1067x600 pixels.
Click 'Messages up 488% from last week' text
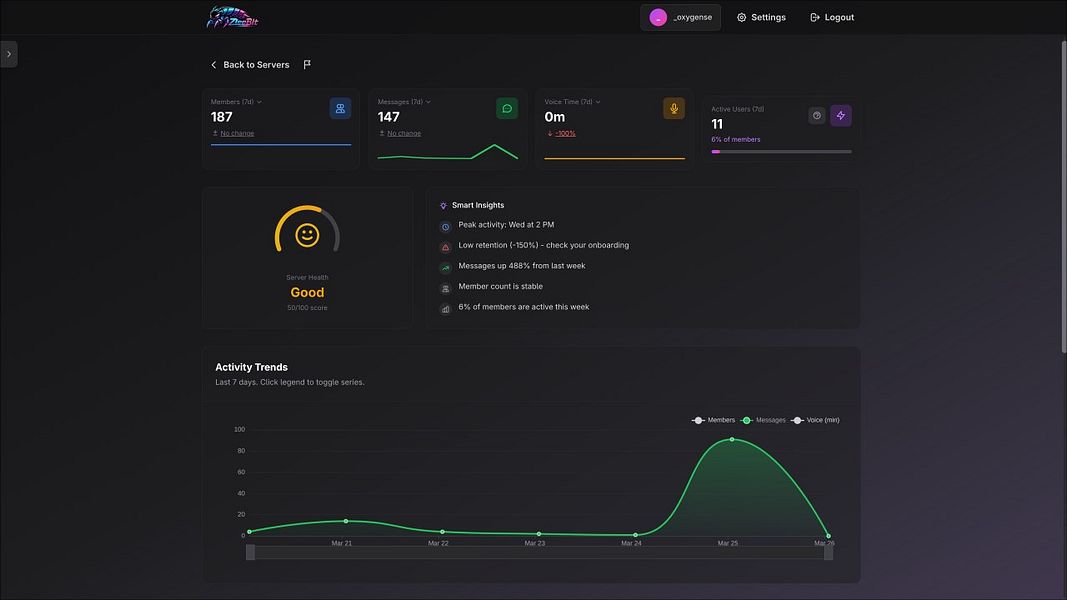tap(522, 266)
